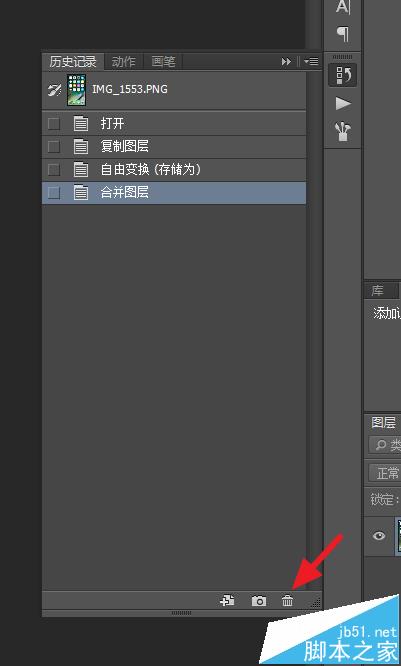Delete current state with trash icon
This screenshot has width=401, height=666.
click(288, 601)
